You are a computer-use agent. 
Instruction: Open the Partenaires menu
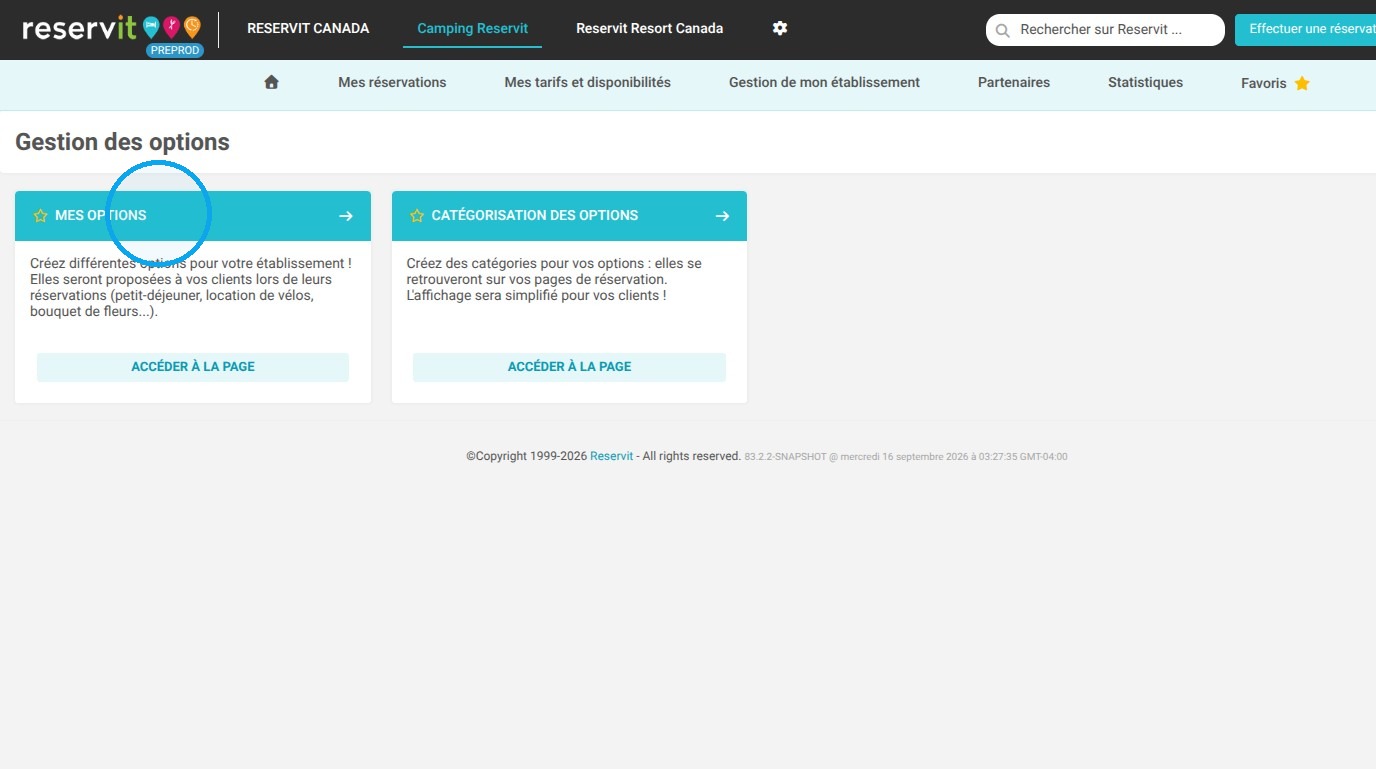tap(1014, 83)
